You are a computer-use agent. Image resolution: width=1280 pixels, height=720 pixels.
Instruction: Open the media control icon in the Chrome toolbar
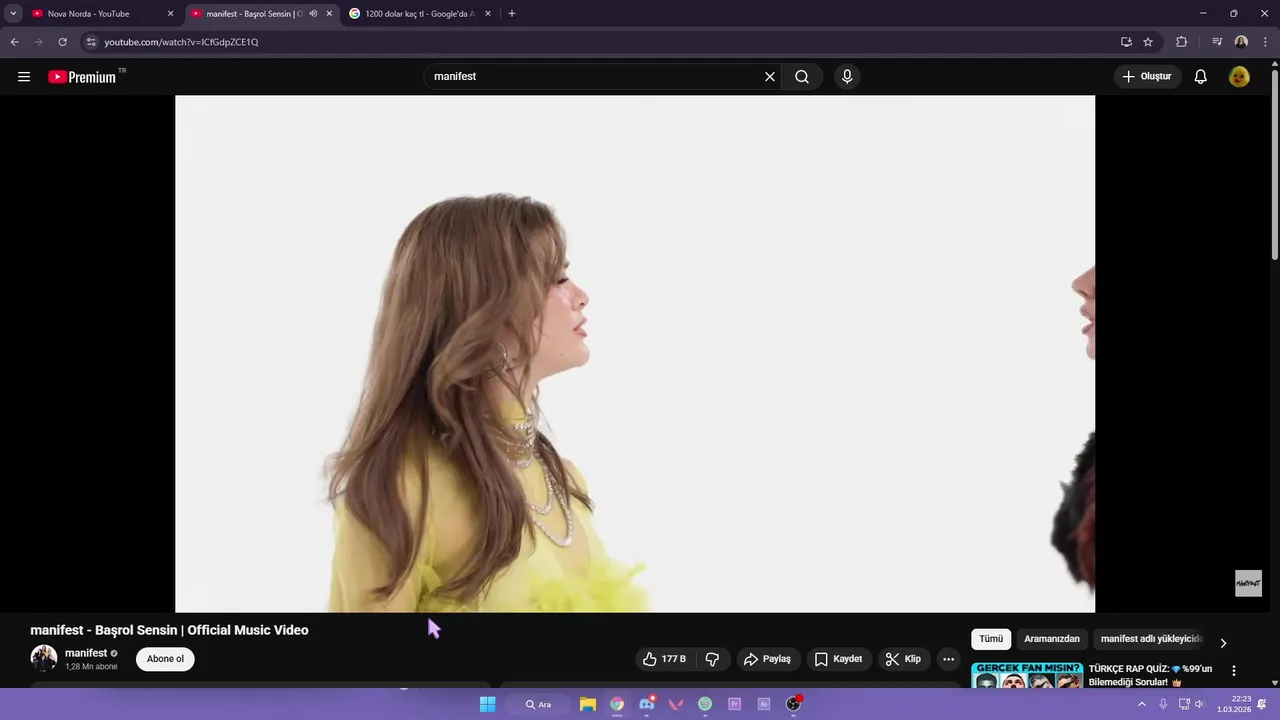point(1217,42)
